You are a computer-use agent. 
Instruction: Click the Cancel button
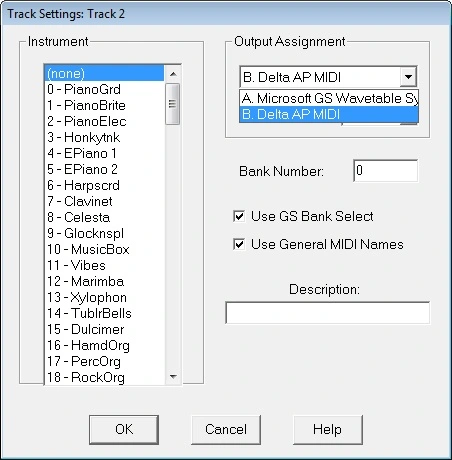click(x=226, y=429)
